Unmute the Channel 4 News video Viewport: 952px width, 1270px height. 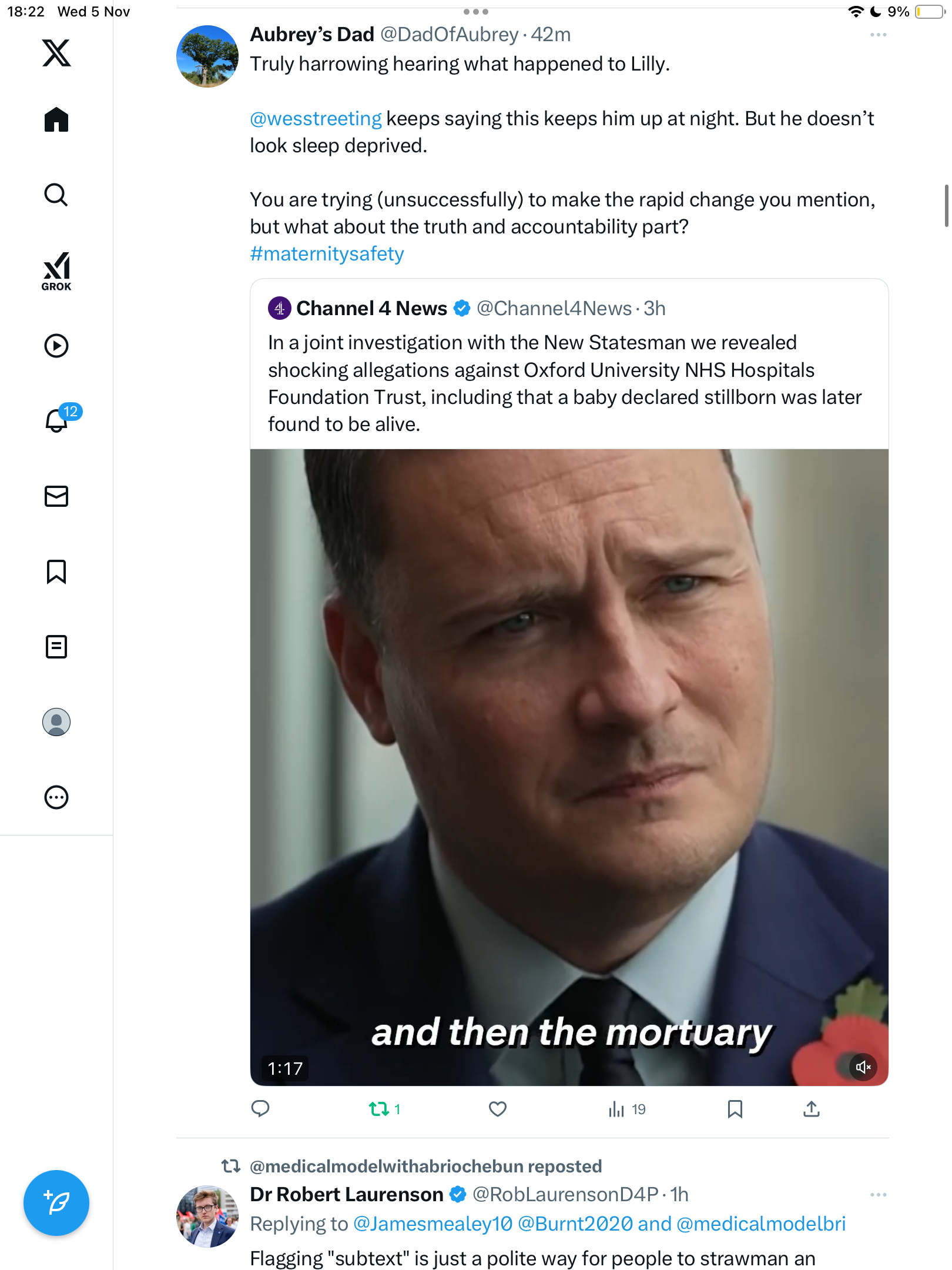[x=863, y=1067]
